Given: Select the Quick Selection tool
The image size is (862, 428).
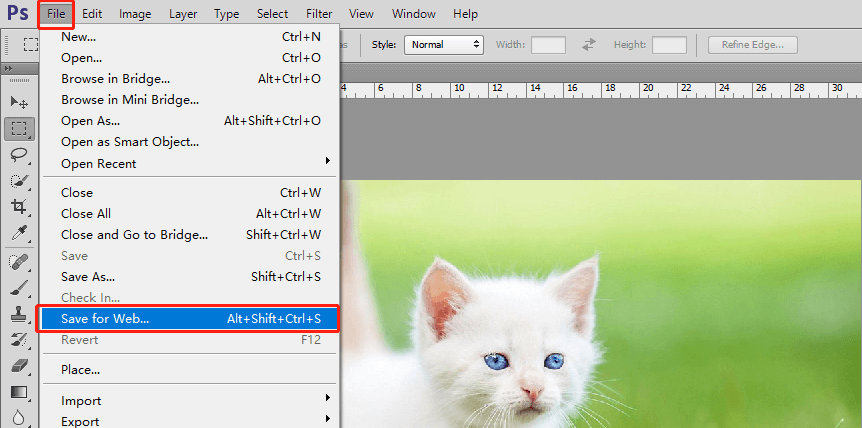Looking at the screenshot, I should 19,181.
